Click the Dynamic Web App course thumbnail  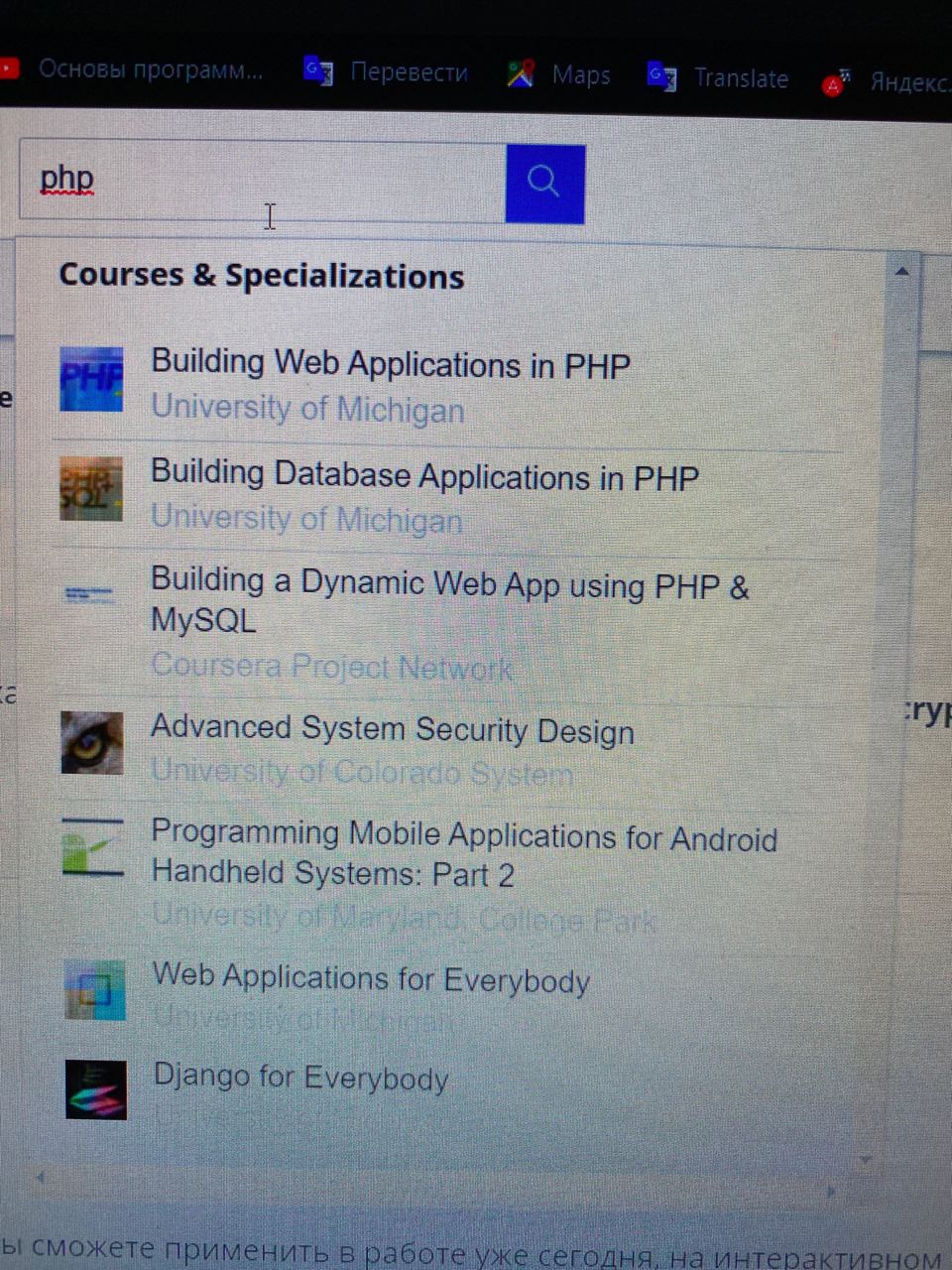click(89, 594)
